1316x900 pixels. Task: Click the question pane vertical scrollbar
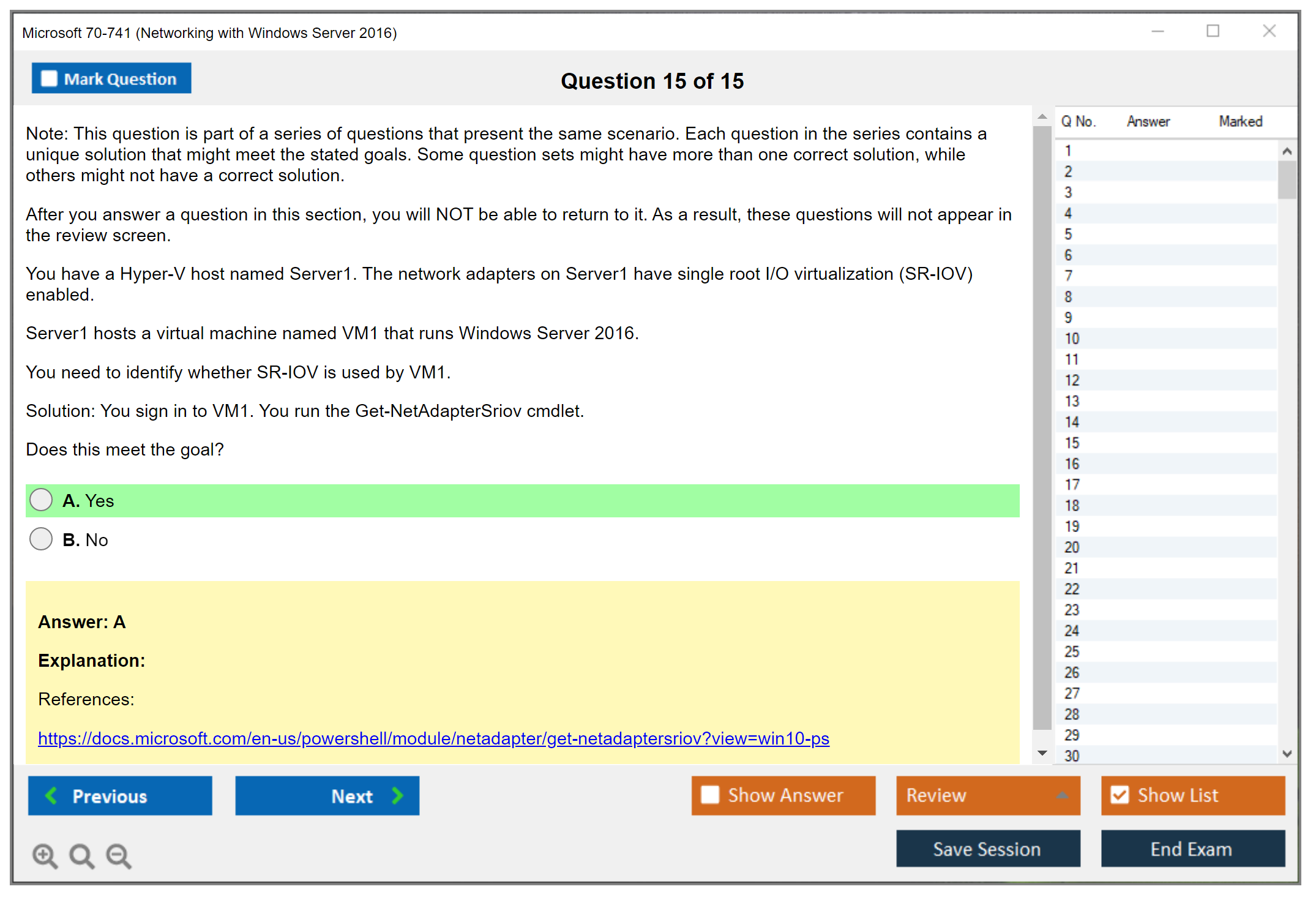click(x=1042, y=429)
